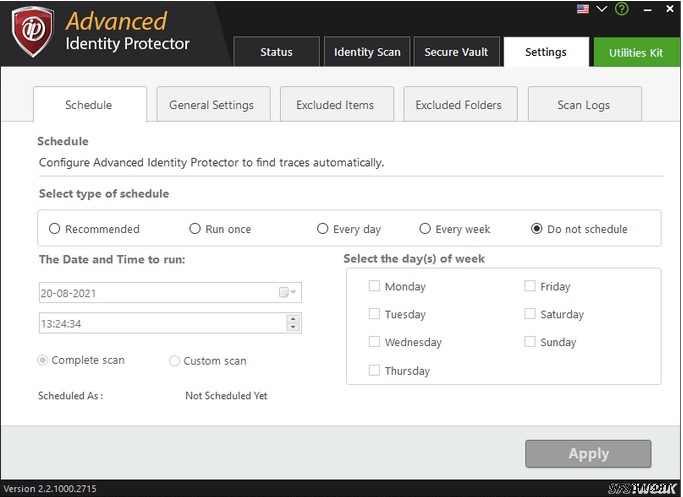Choose the Recommended schedule option
This screenshot has width=683, height=497.
54,229
